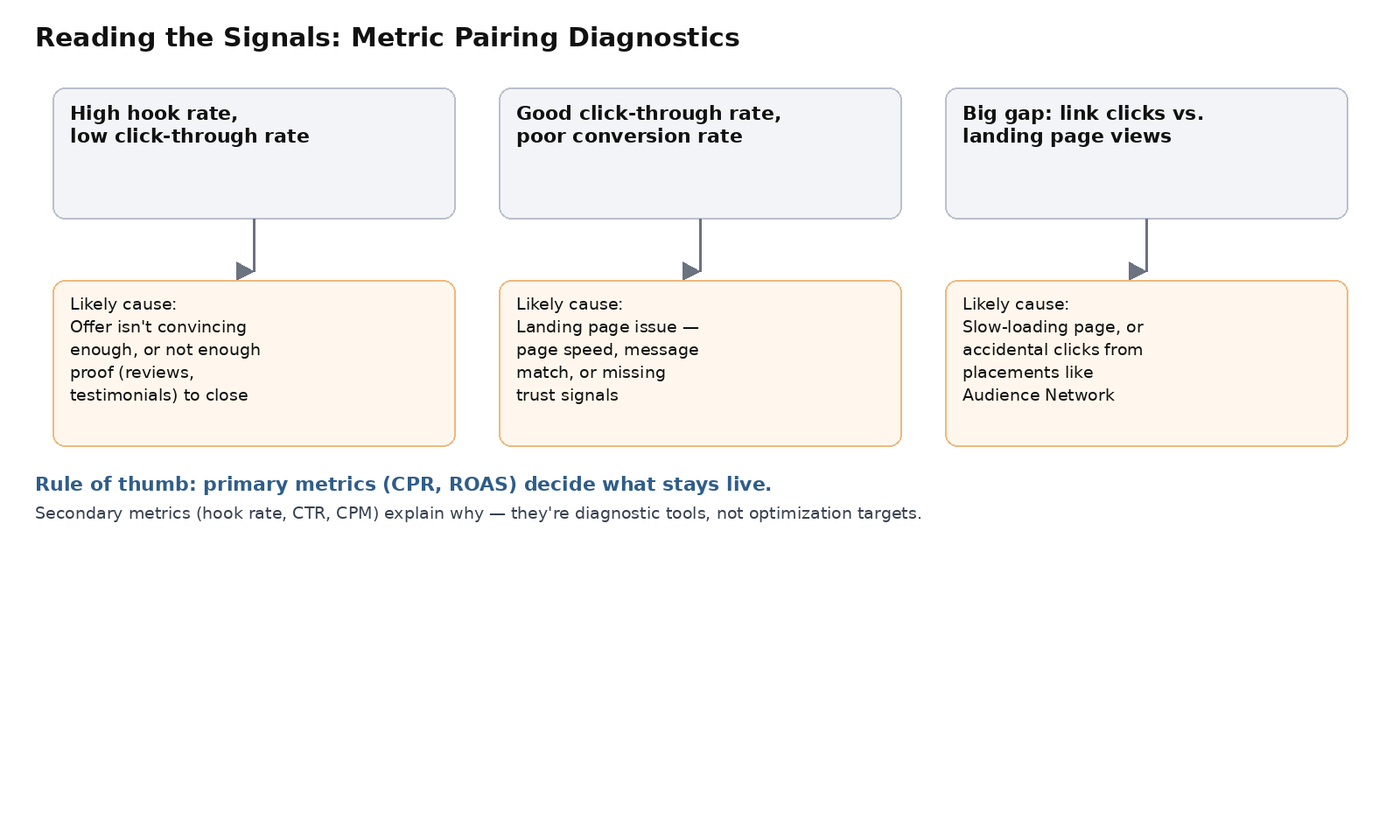
Task: Click the arrowhead below the Big gap box
Action: [1137, 271]
